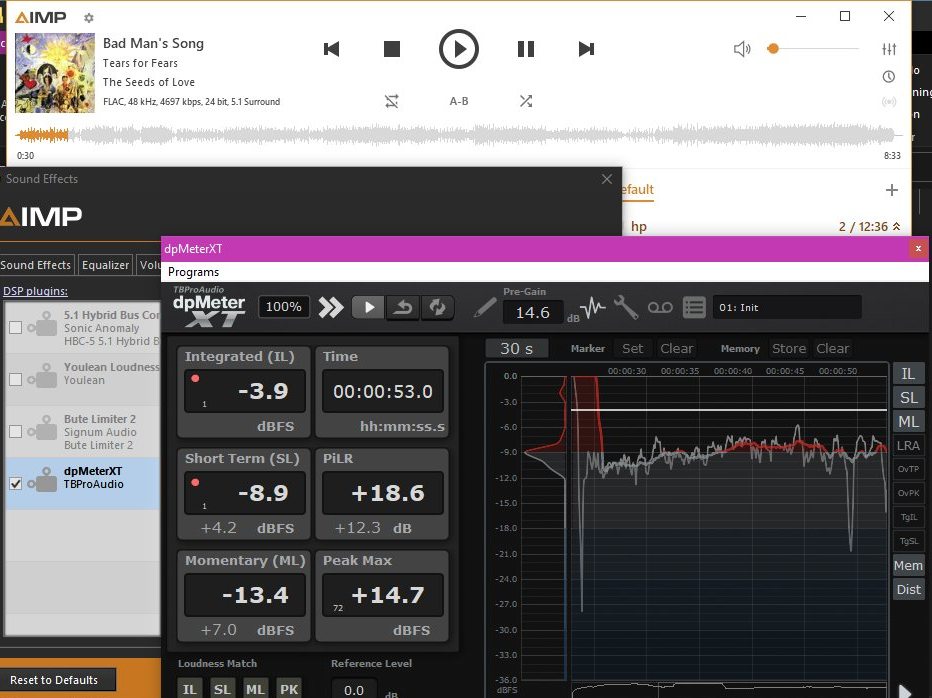Collapse the hp playlist group chevron
The height and width of the screenshot is (698, 932).
coord(896,227)
